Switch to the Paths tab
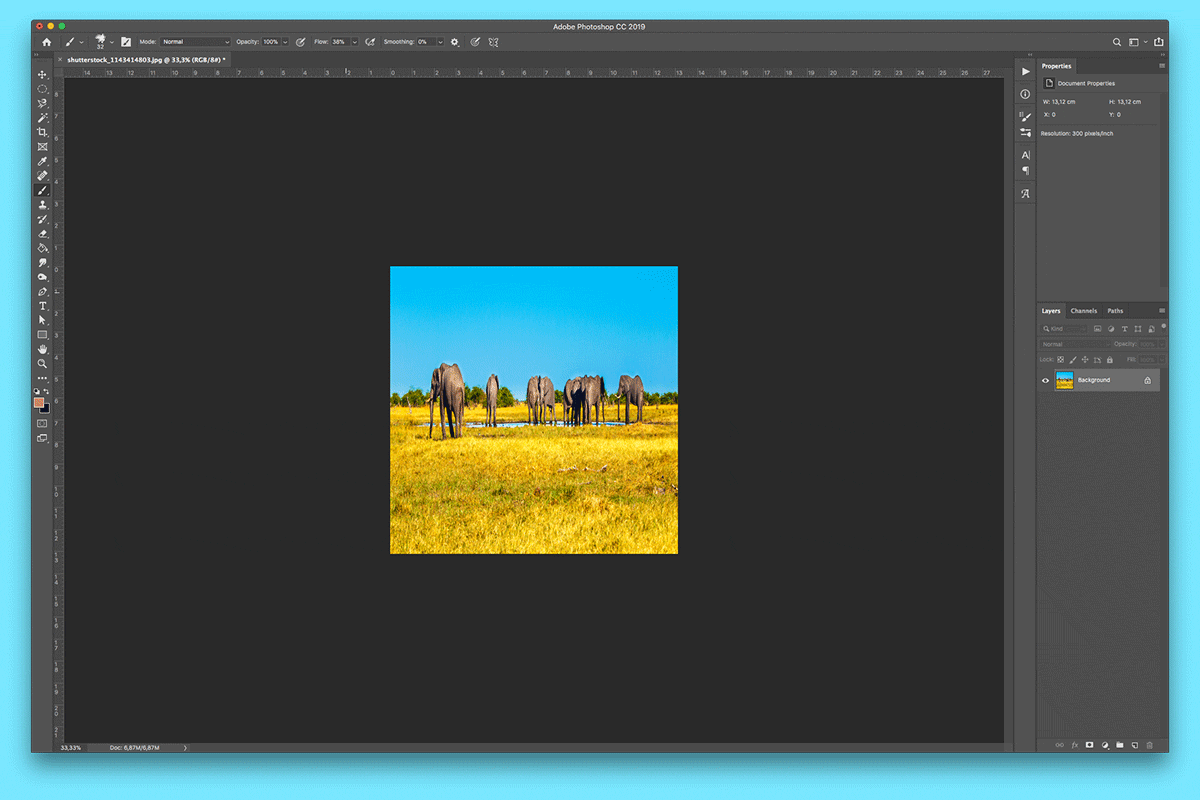1200x800 pixels. click(1115, 311)
